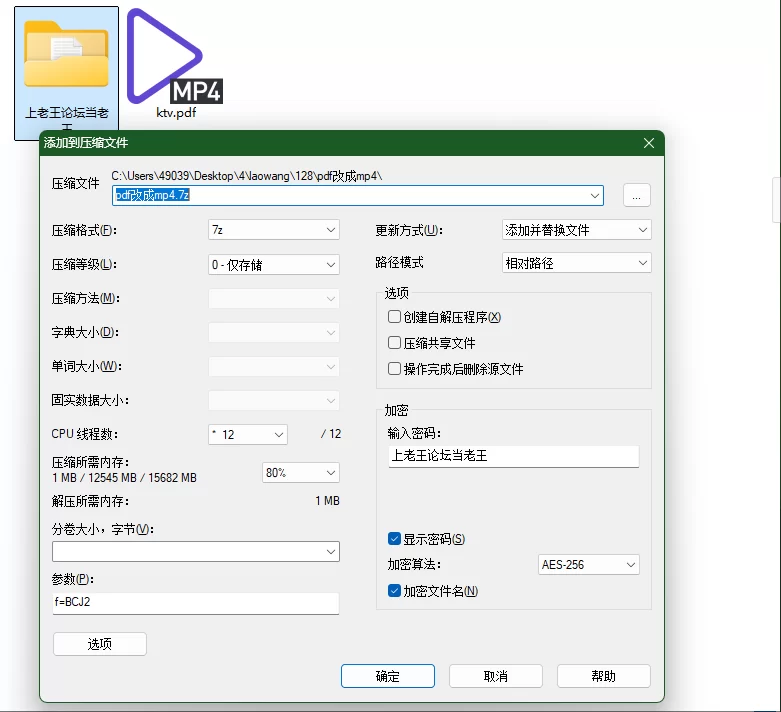
Task: Open the 80% memory usage dropdown
Action: (x=301, y=472)
